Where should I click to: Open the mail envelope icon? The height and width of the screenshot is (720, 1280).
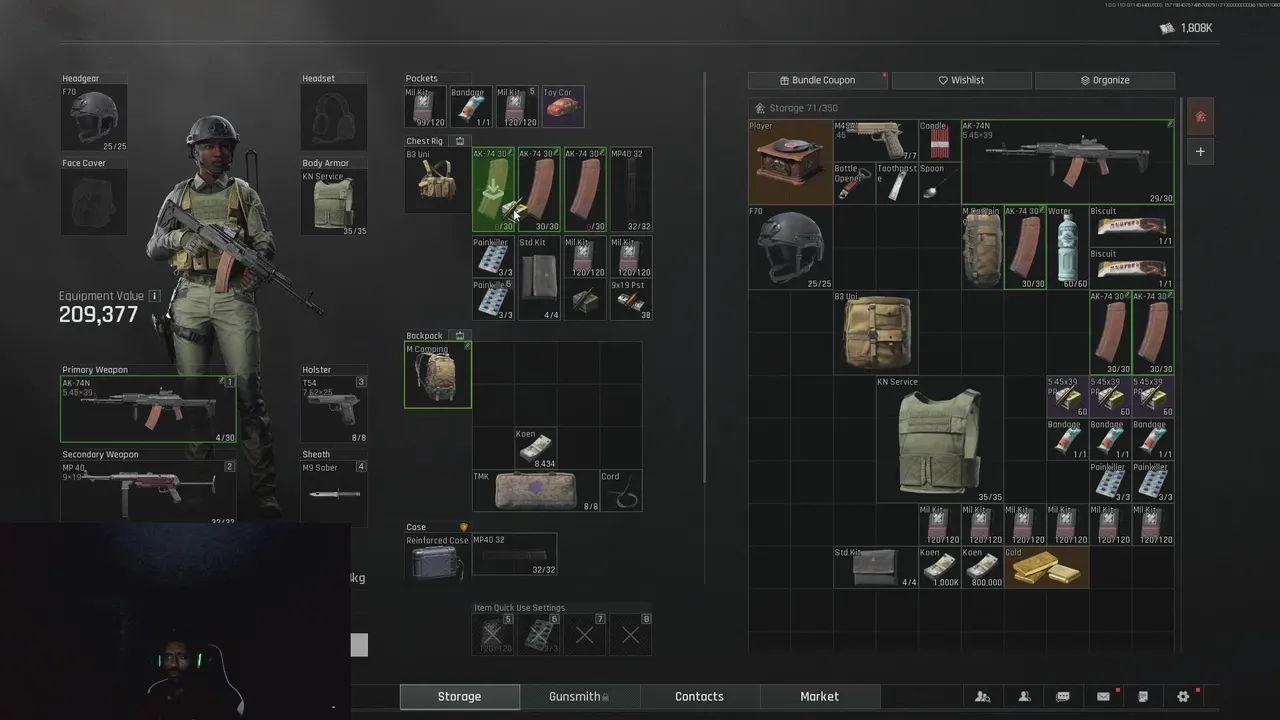(1103, 697)
